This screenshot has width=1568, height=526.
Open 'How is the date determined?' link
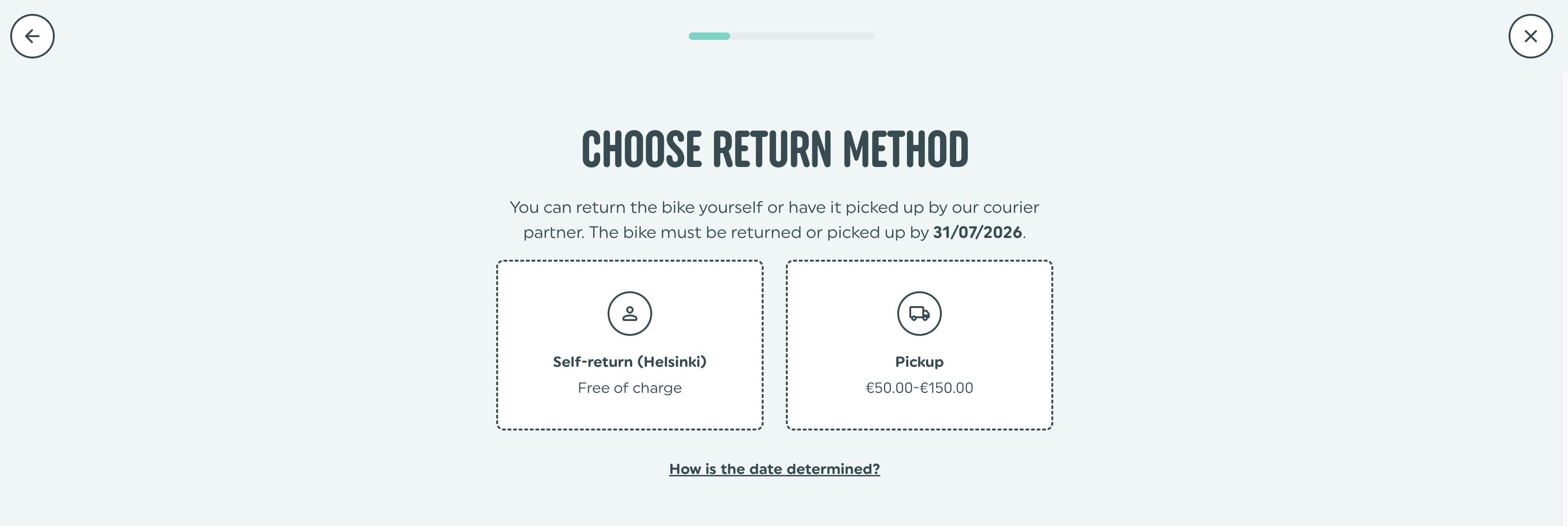(774, 469)
